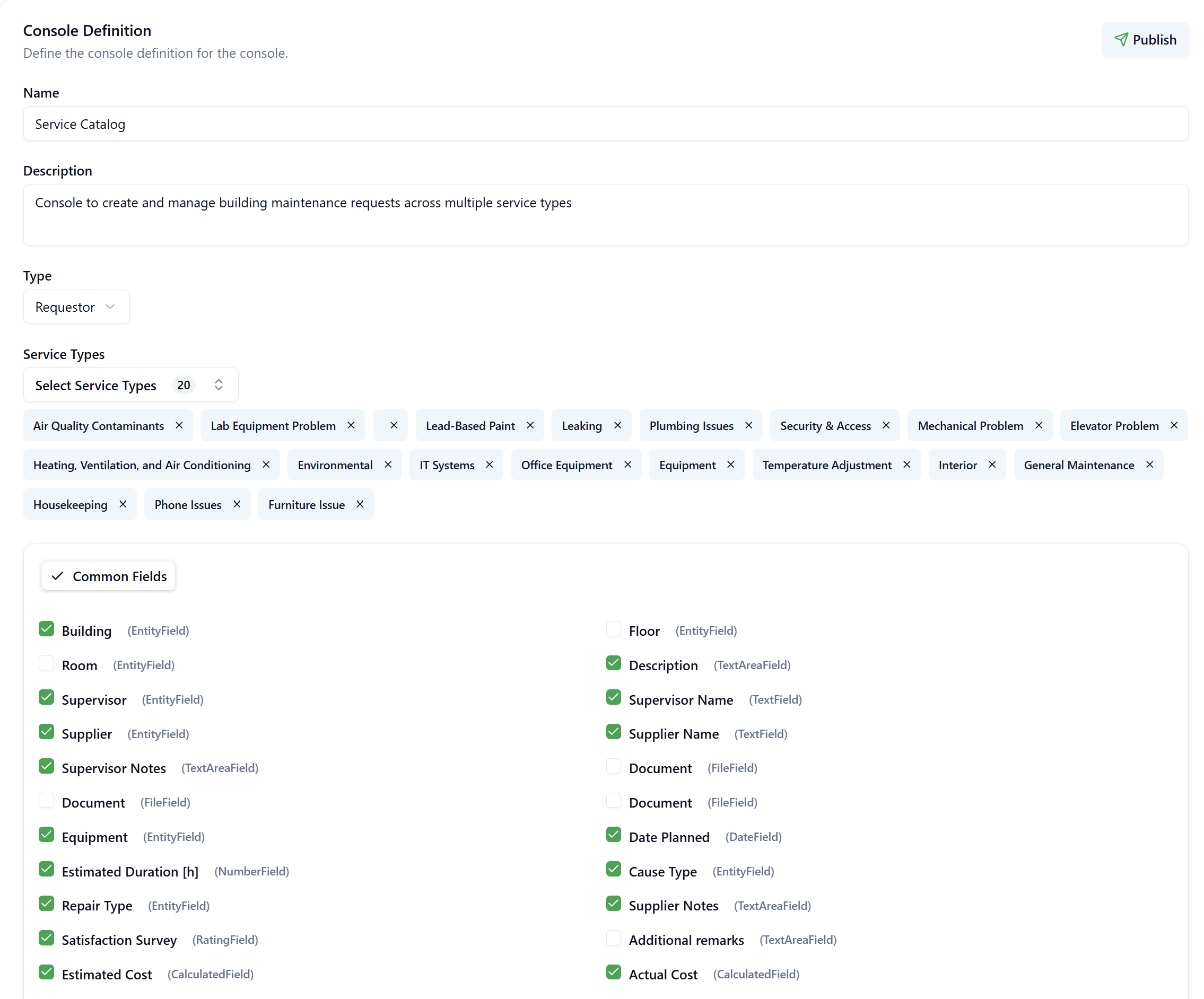This screenshot has width=1204, height=999.
Task: Remove the Elevator Problem tag
Action: 1174,425
